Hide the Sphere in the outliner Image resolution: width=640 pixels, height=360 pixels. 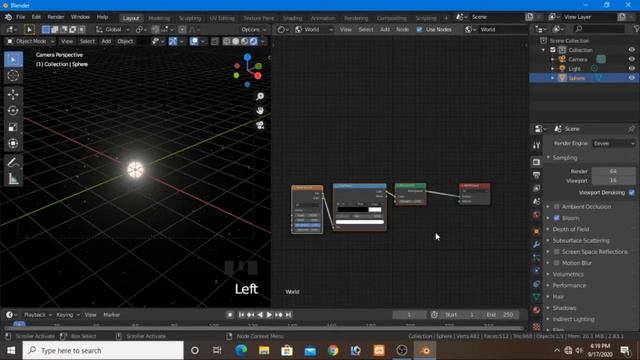632,78
